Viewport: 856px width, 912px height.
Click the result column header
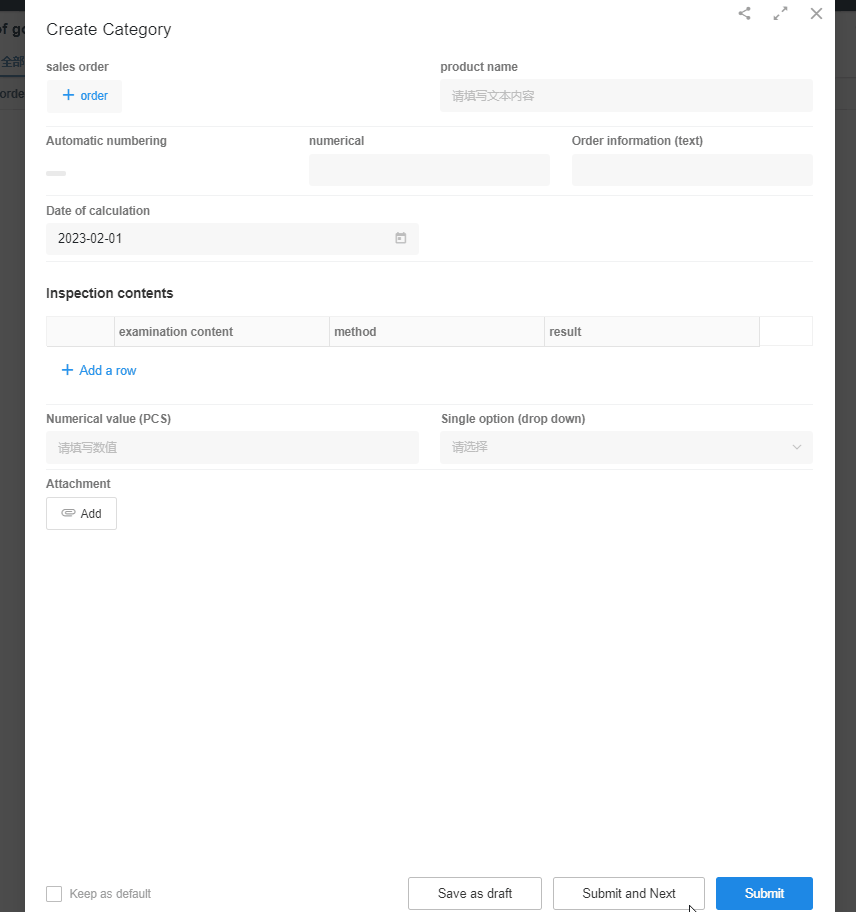565,332
